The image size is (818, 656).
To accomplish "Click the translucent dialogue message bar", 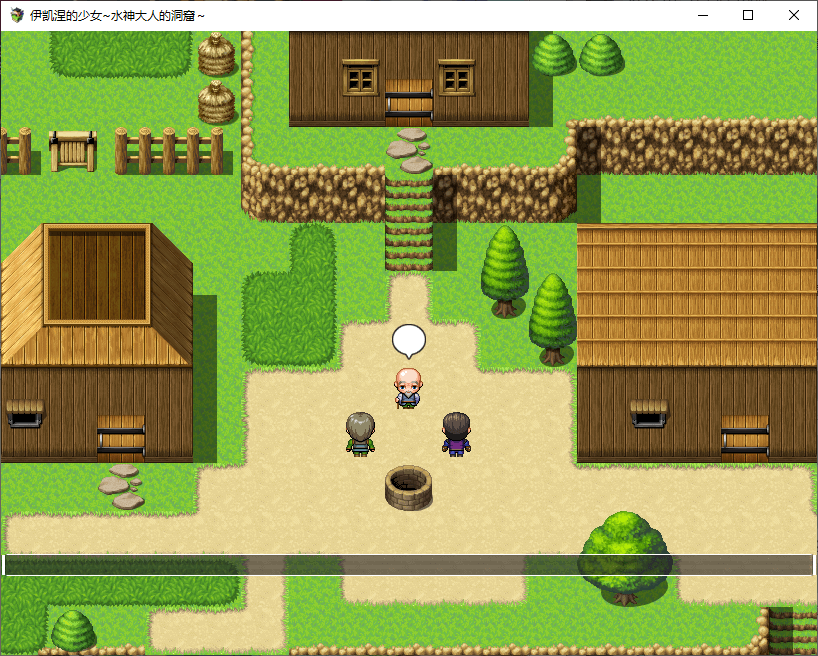I will [x=408, y=565].
